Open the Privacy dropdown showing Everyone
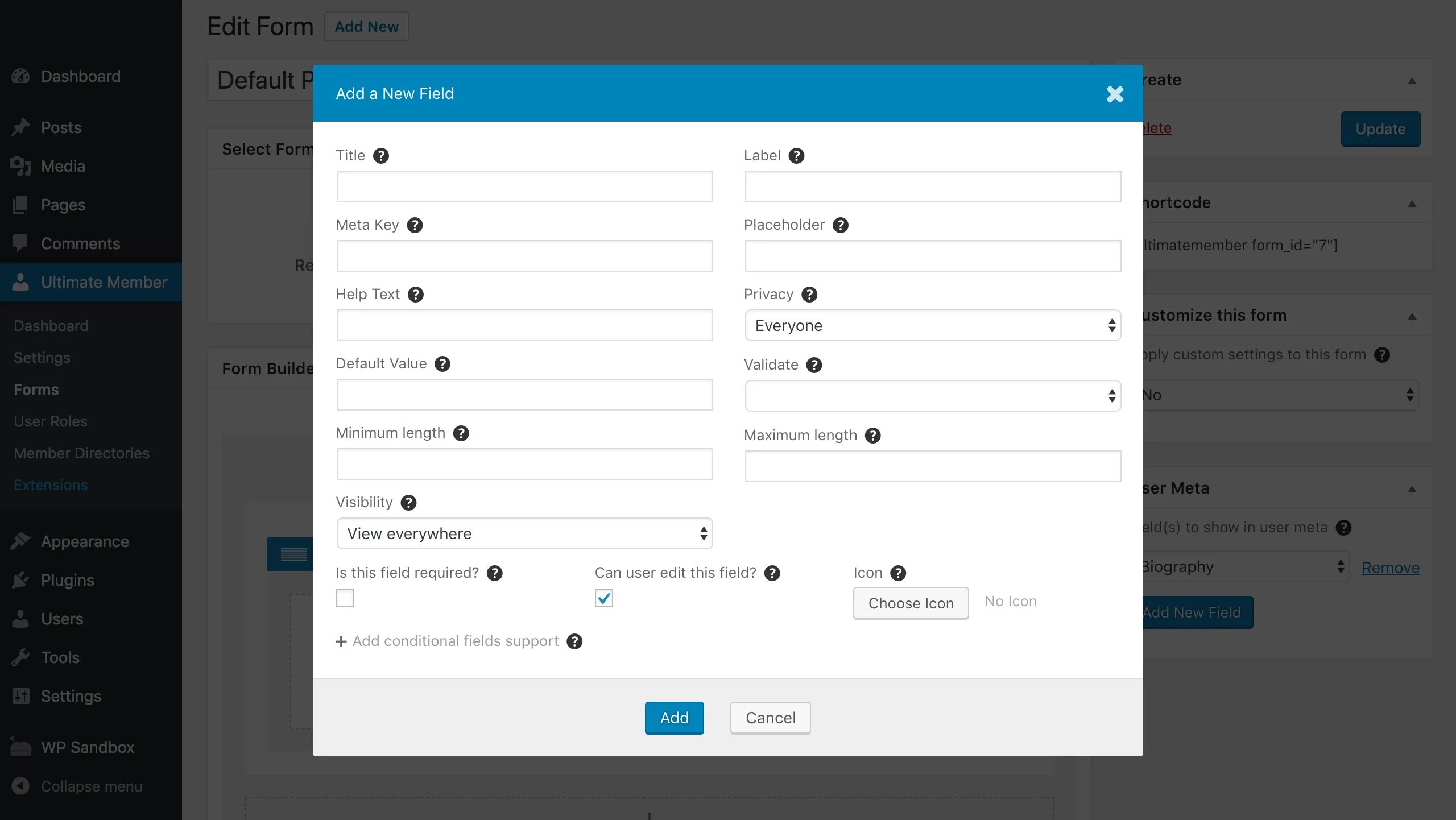Screen dimensions: 1456x820 (x=933, y=325)
